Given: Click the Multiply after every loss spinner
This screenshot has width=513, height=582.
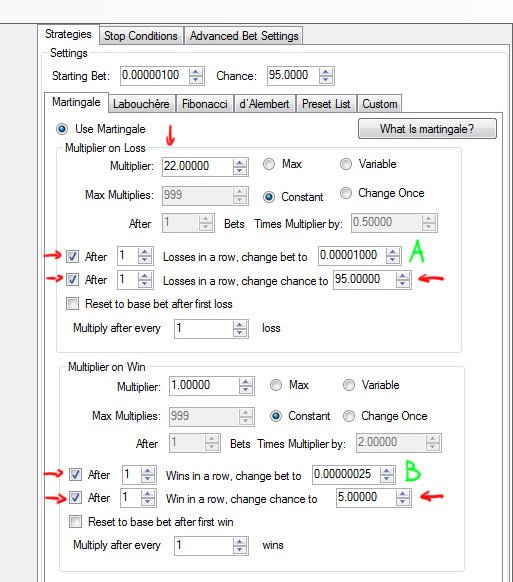Looking at the screenshot, I should 240,329.
